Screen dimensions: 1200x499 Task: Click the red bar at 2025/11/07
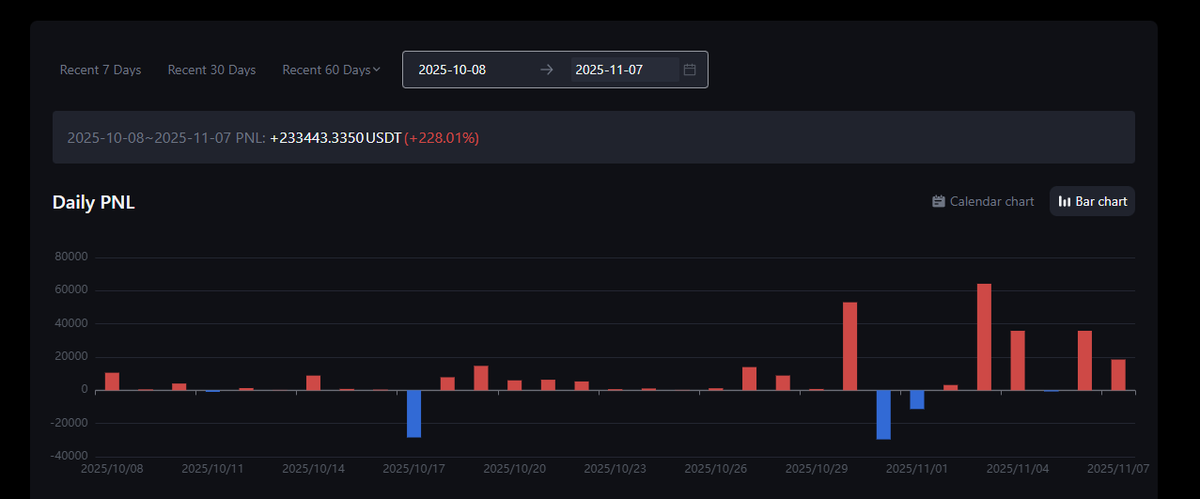pos(1118,375)
